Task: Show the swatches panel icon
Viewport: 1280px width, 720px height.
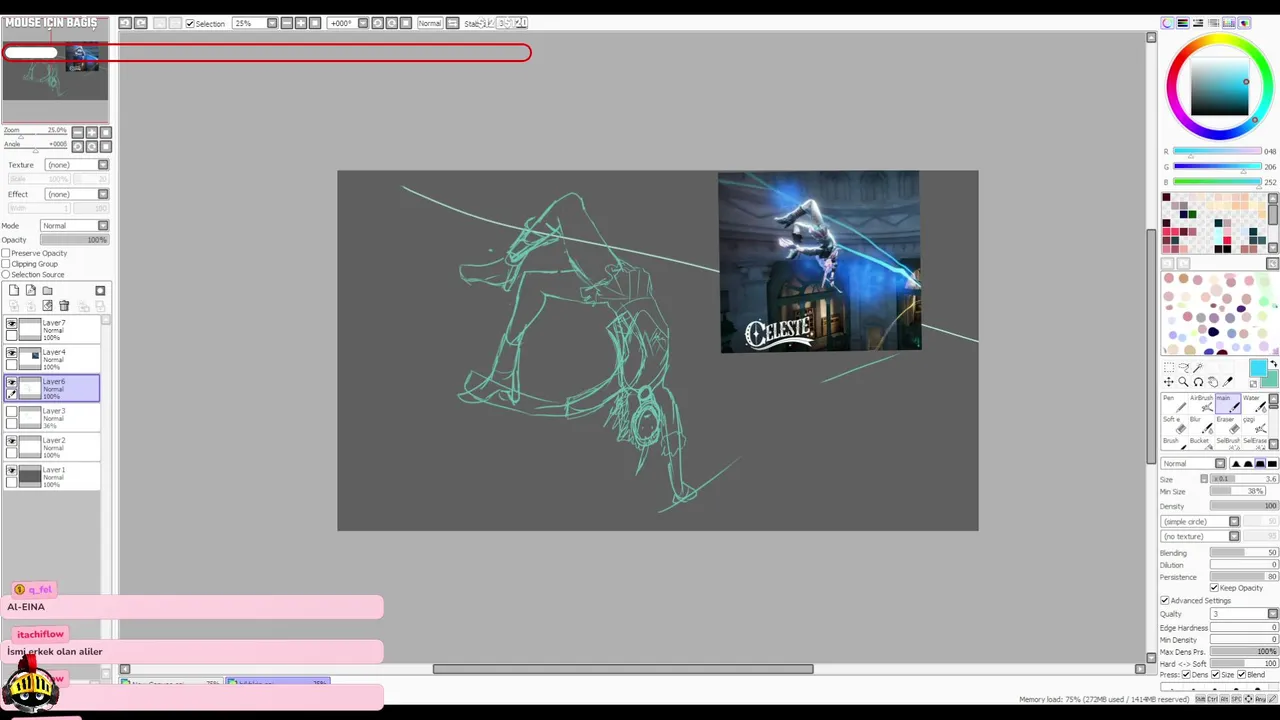Action: coord(1229,23)
